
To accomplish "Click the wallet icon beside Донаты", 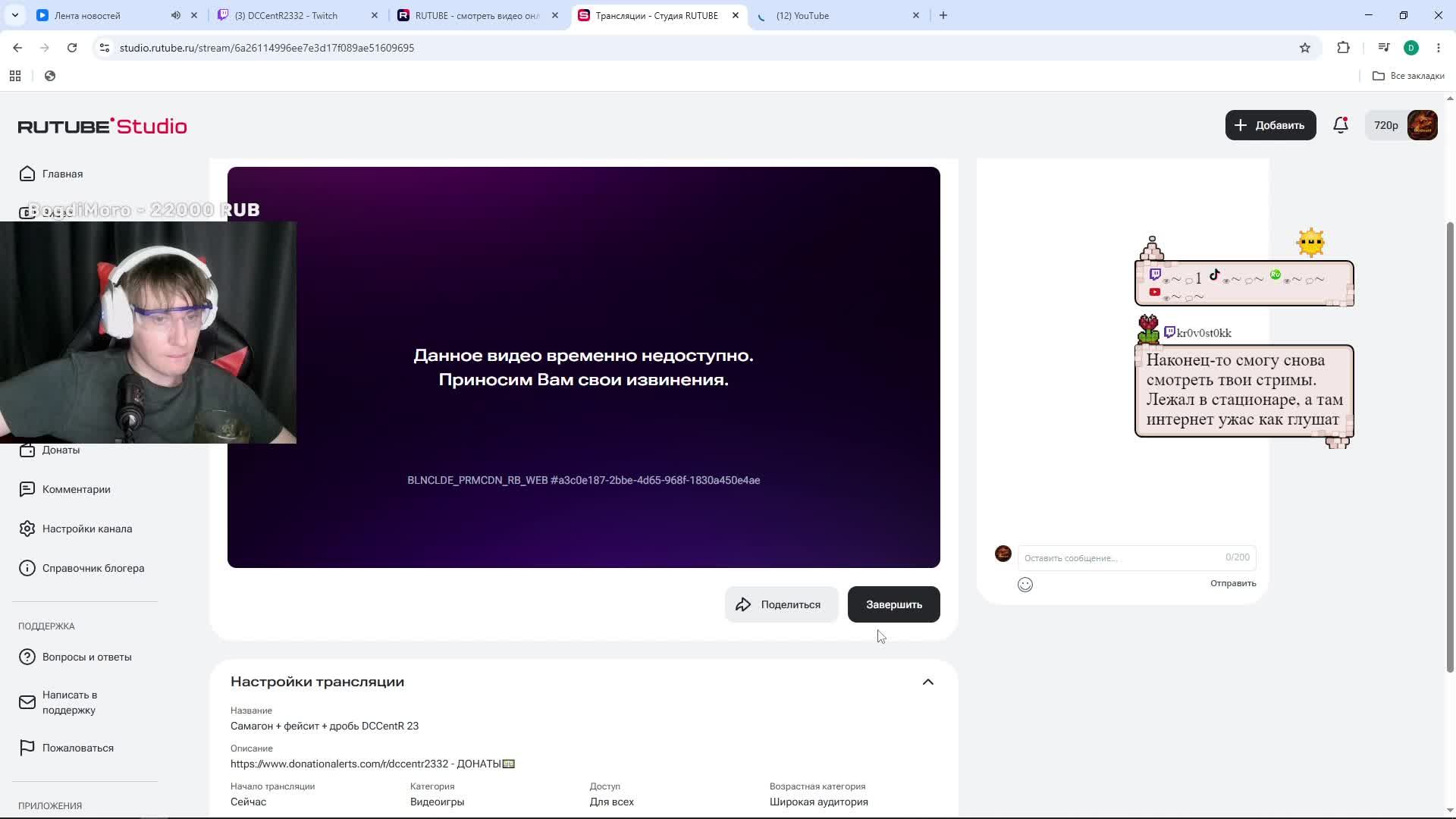I will [x=27, y=450].
